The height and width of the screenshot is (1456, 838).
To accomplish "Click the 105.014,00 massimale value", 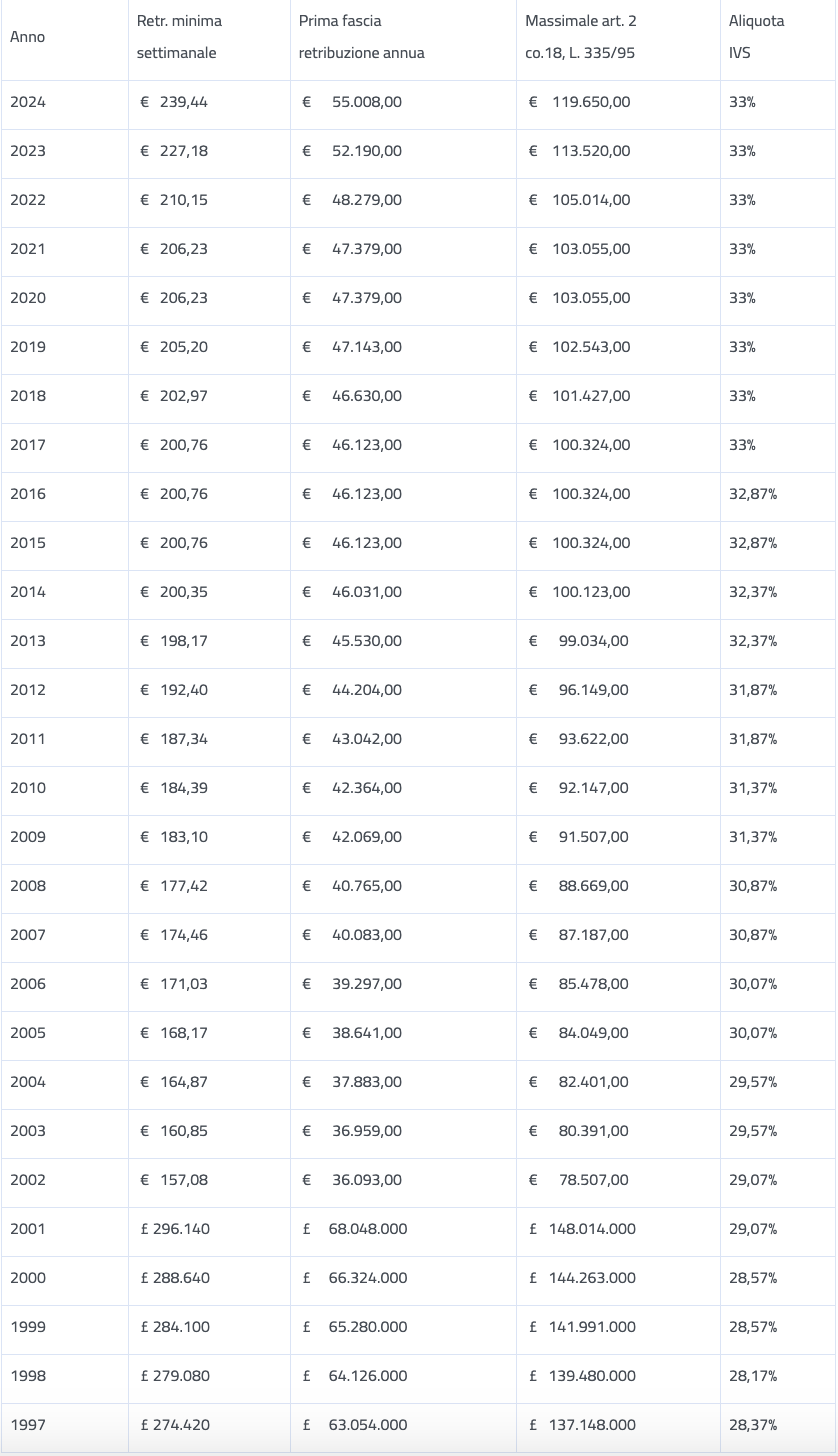I will pos(591,200).
